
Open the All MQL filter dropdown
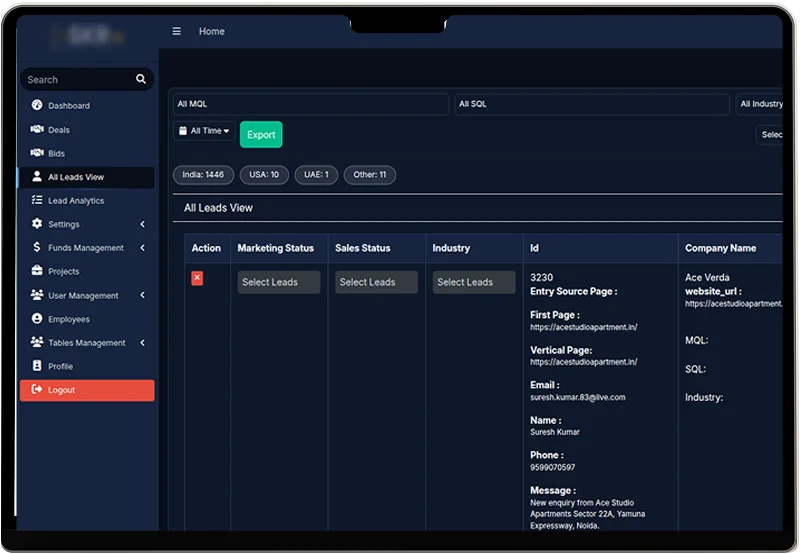click(311, 104)
